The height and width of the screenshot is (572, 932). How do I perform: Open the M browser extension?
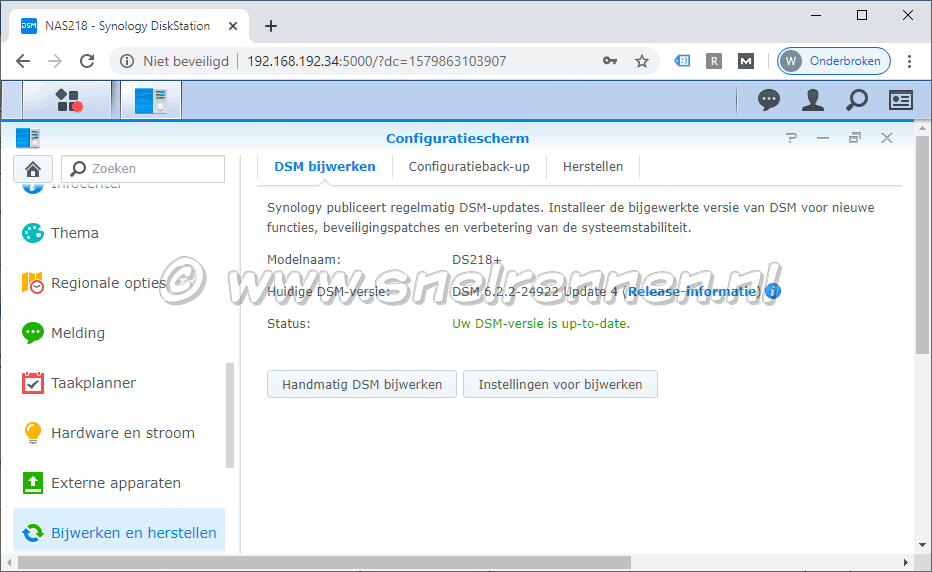[x=746, y=61]
